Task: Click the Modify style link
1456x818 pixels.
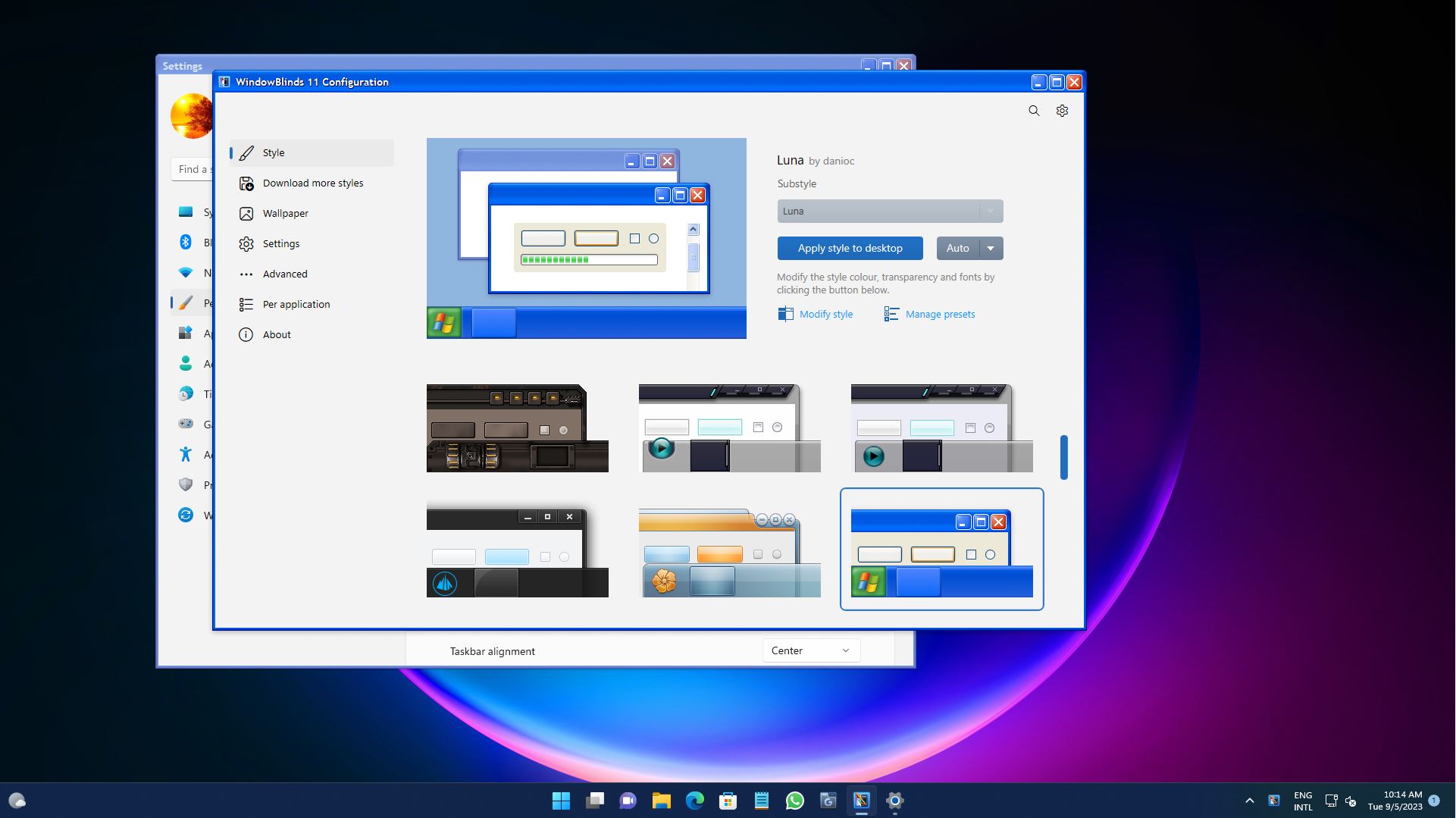Action: pyautogui.click(x=825, y=315)
